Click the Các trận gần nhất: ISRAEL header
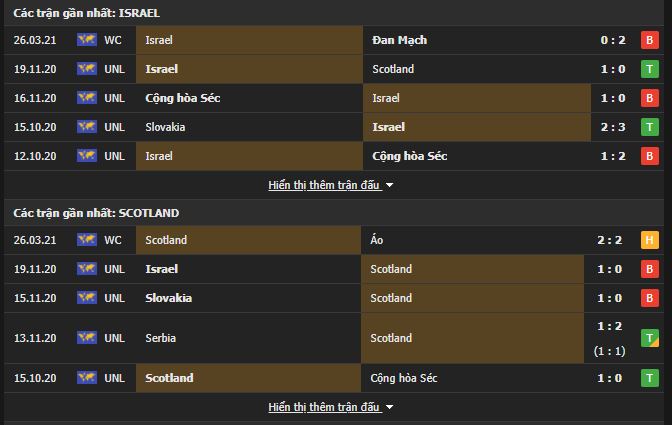The width and height of the screenshot is (672, 425). 87,13
